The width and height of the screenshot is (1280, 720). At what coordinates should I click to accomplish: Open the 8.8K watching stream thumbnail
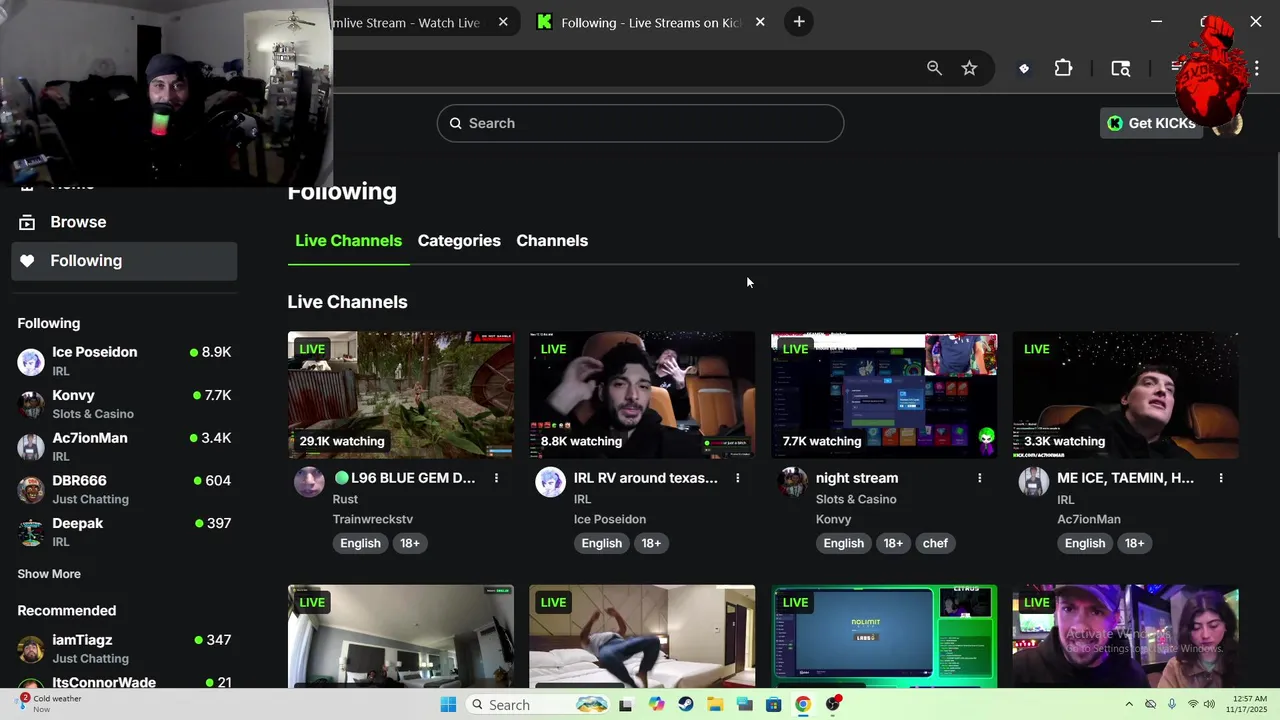(642, 395)
